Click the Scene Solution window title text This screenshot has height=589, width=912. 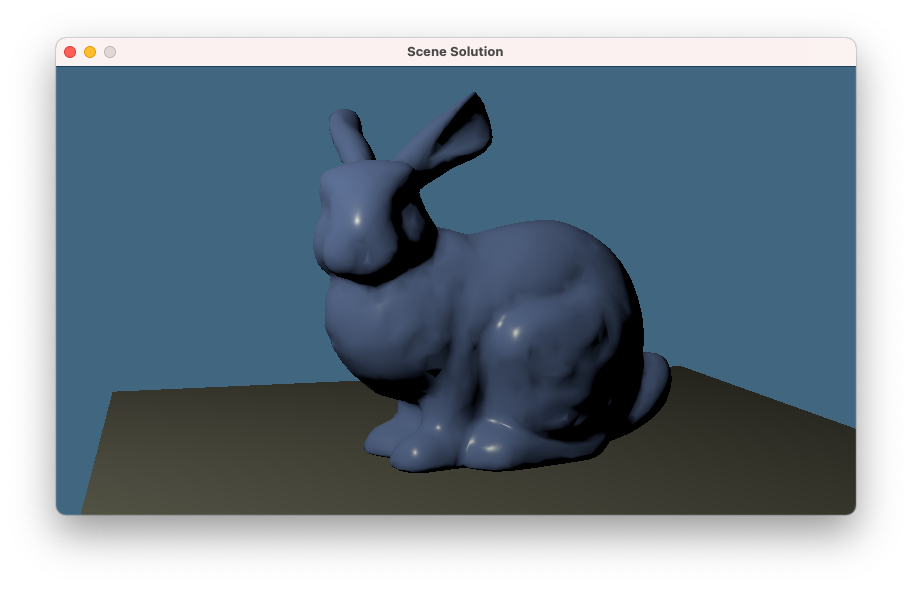pos(455,52)
